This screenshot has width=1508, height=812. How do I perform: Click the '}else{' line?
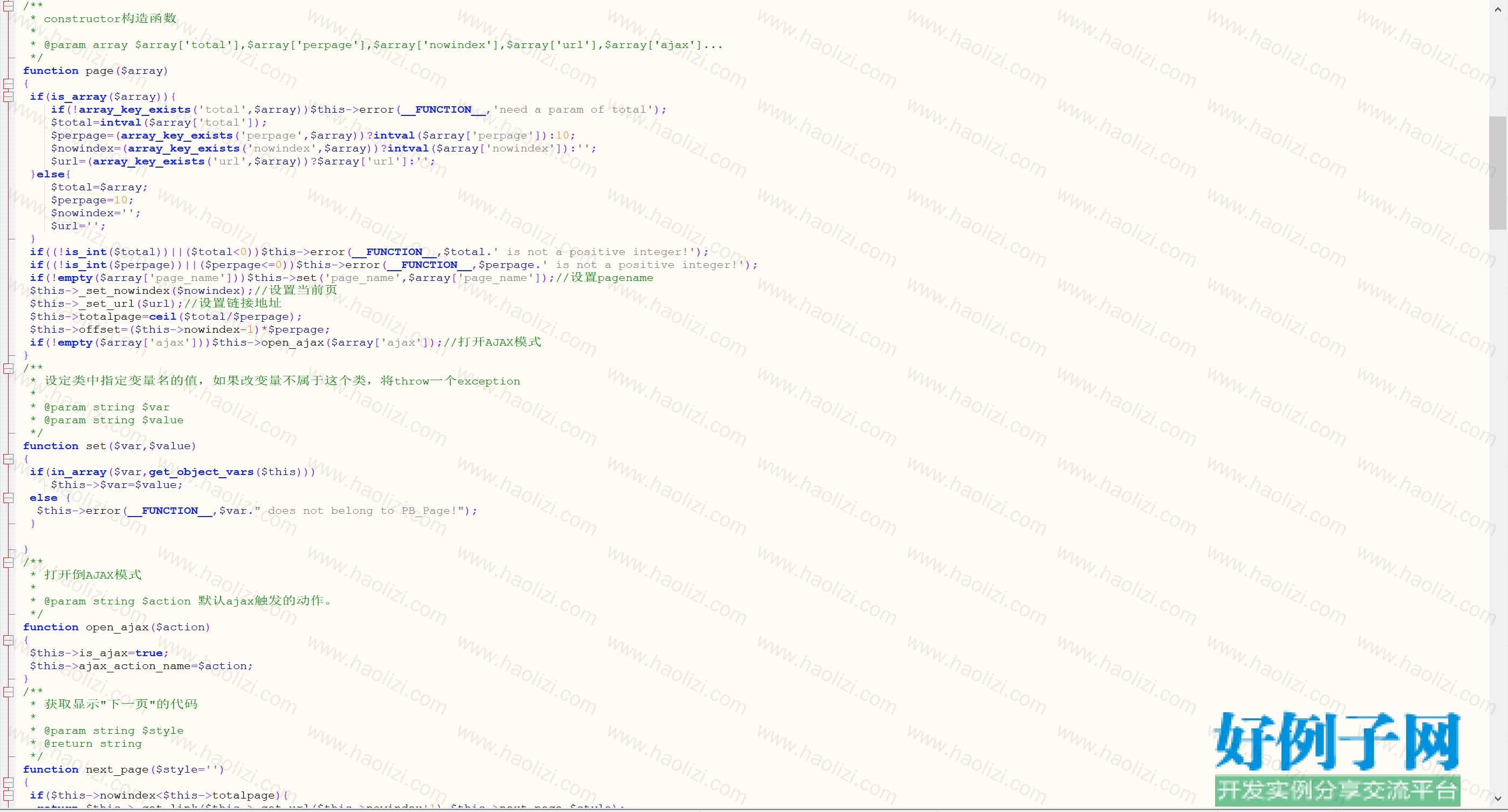pos(50,174)
